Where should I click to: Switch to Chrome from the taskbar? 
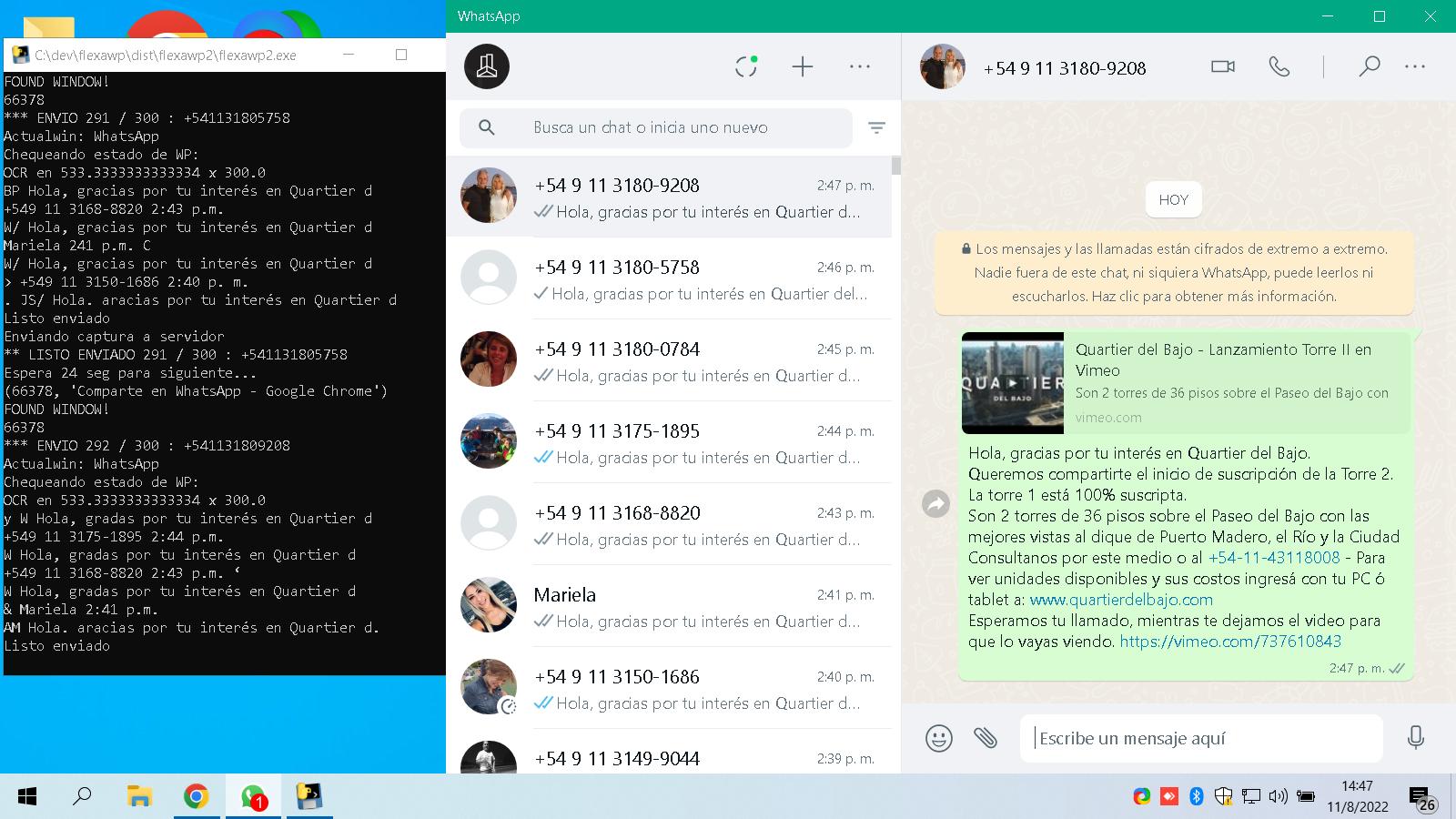[x=196, y=797]
